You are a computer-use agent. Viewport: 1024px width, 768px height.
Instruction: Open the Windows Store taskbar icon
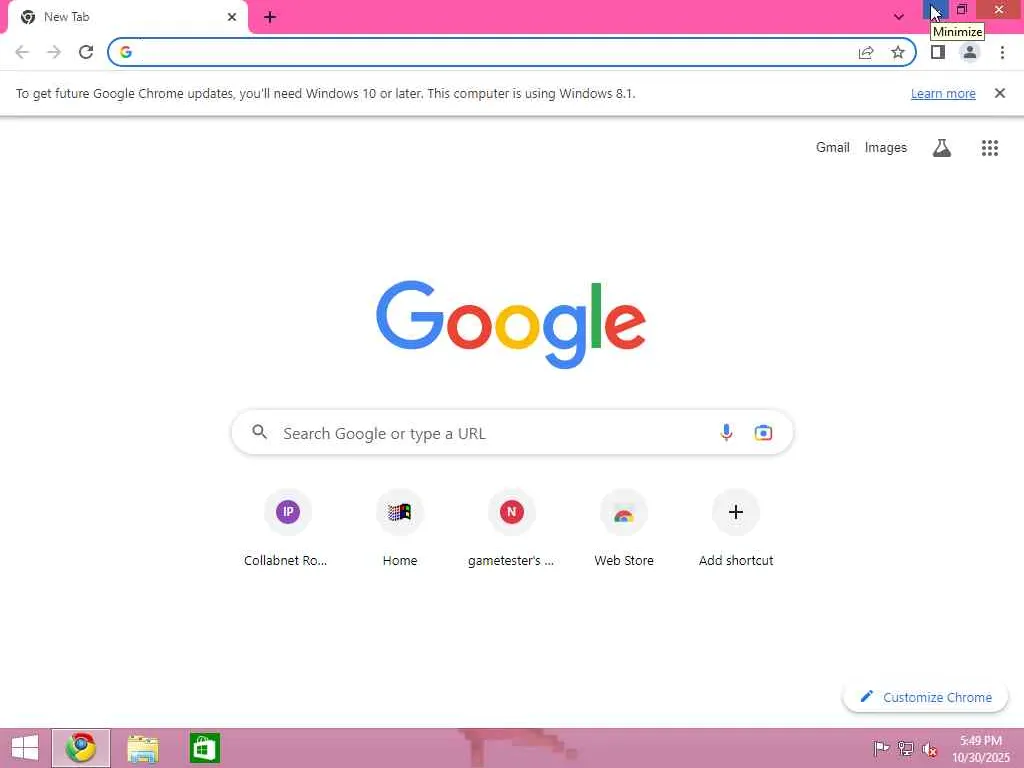click(x=204, y=748)
